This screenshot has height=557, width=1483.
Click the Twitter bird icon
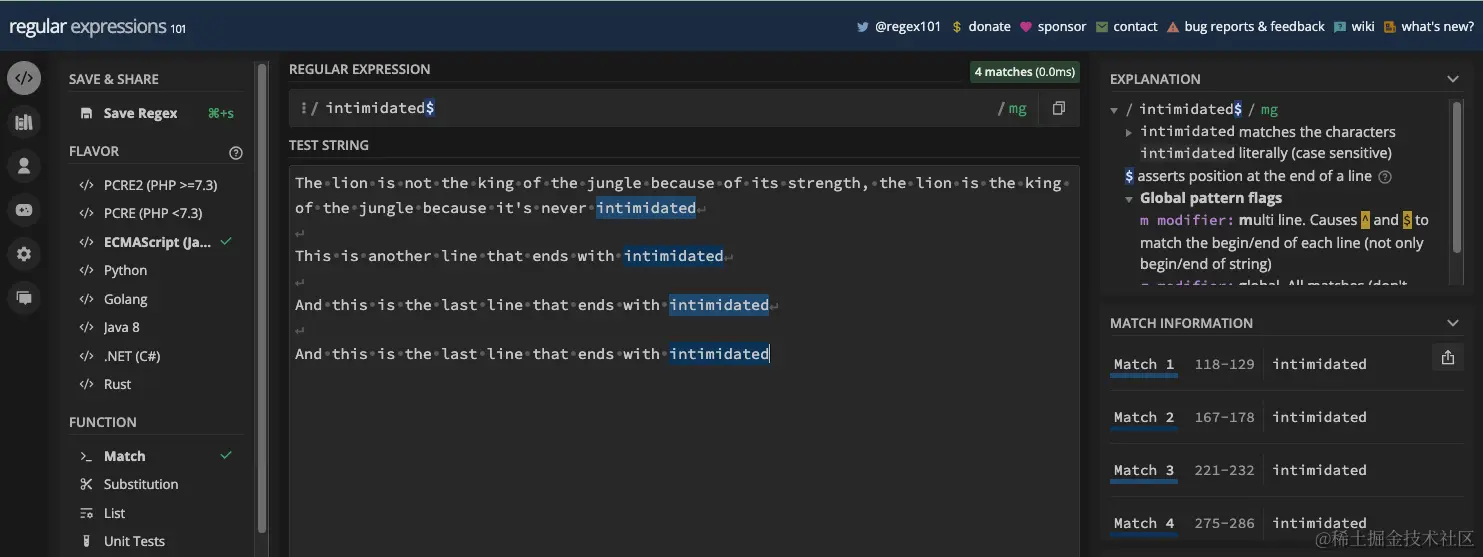tap(862, 27)
